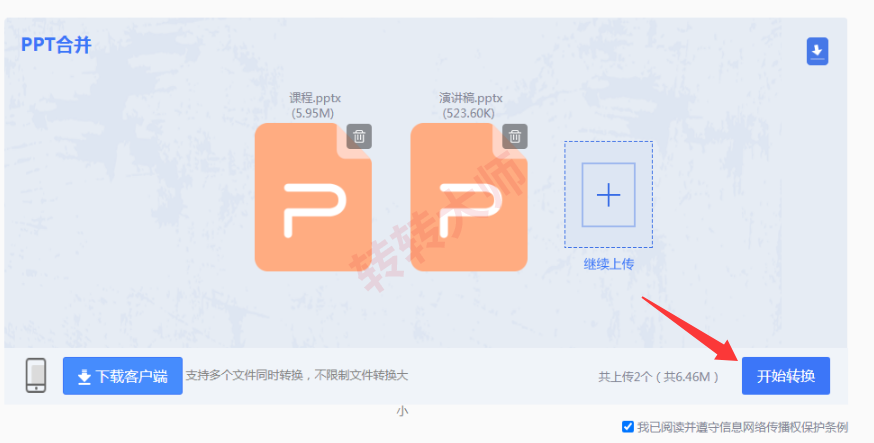The image size is (874, 443).
Task: Select the 课程.pptx file thumbnail
Action: (x=313, y=197)
